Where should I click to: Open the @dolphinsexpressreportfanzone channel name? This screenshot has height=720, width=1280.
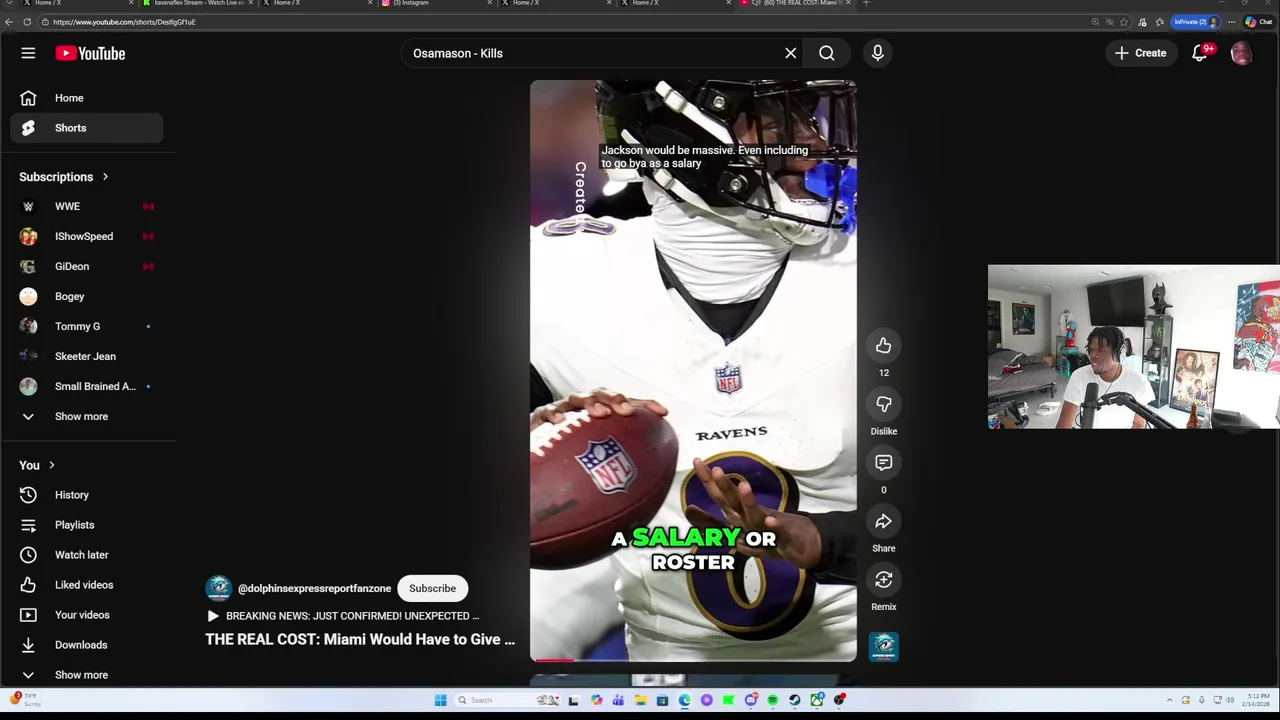(x=314, y=589)
